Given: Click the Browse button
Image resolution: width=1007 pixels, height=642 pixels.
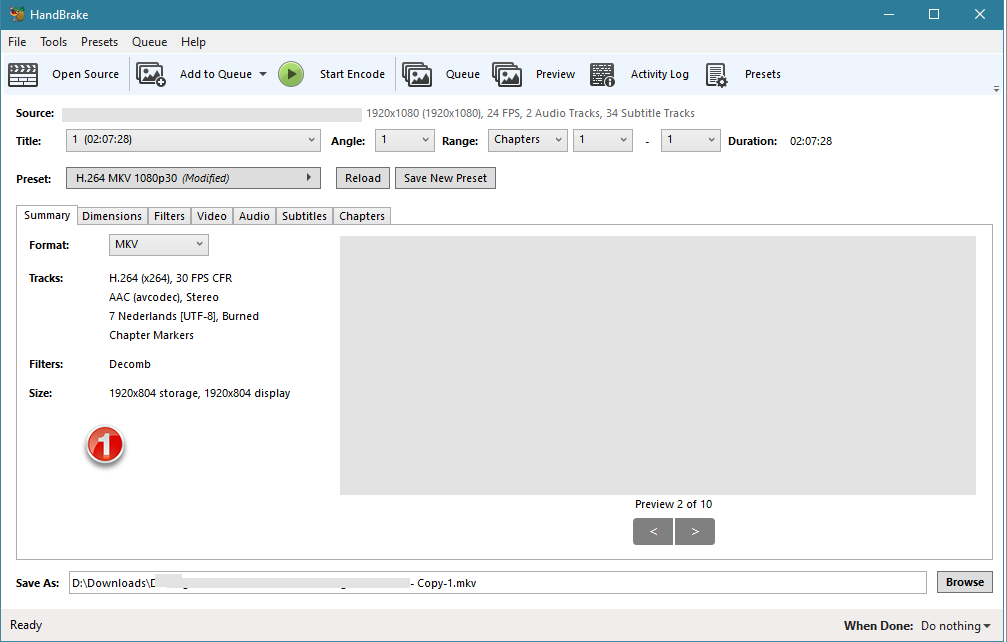Looking at the screenshot, I should (965, 582).
